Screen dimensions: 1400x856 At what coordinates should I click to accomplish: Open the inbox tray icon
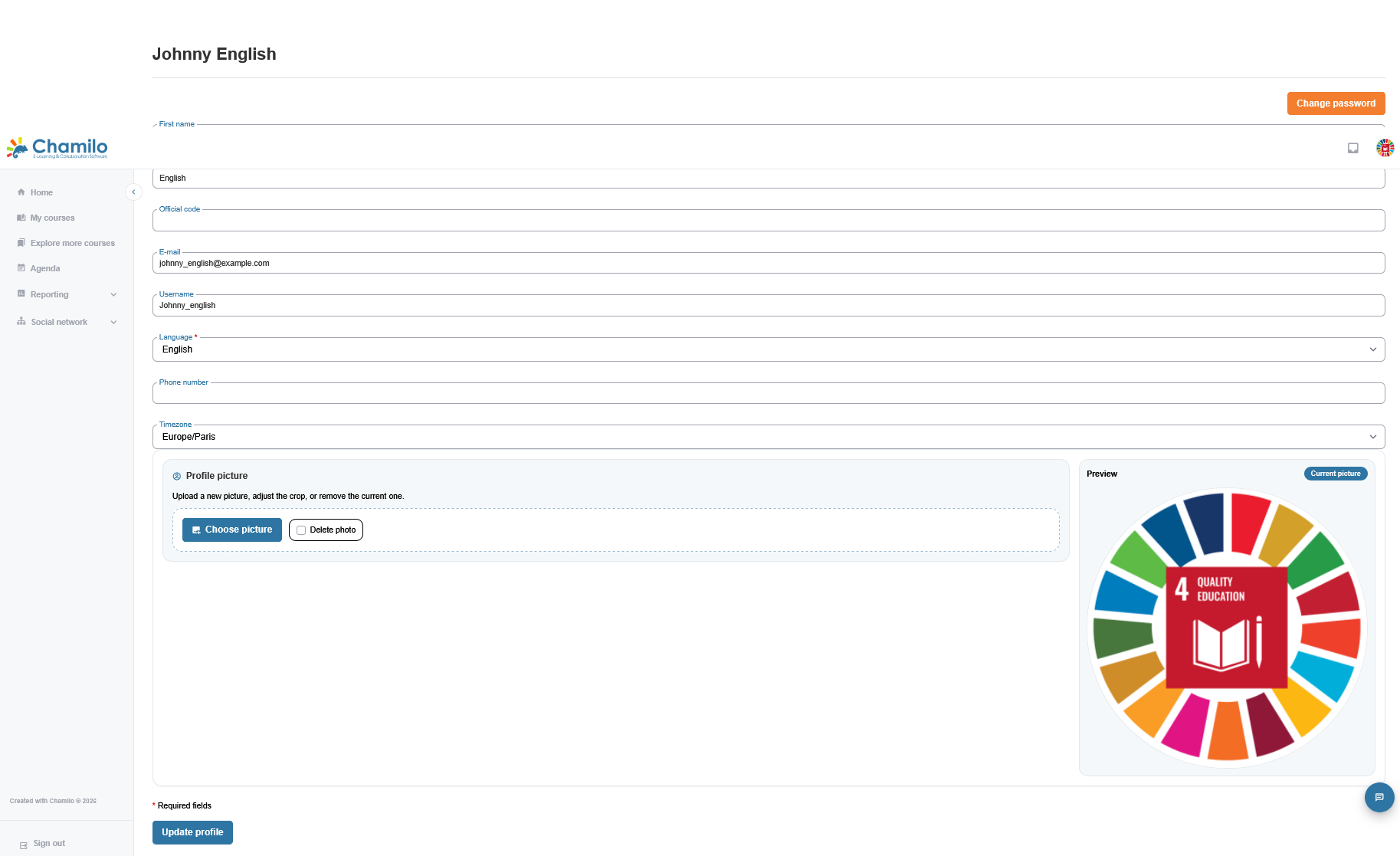[x=1353, y=148]
